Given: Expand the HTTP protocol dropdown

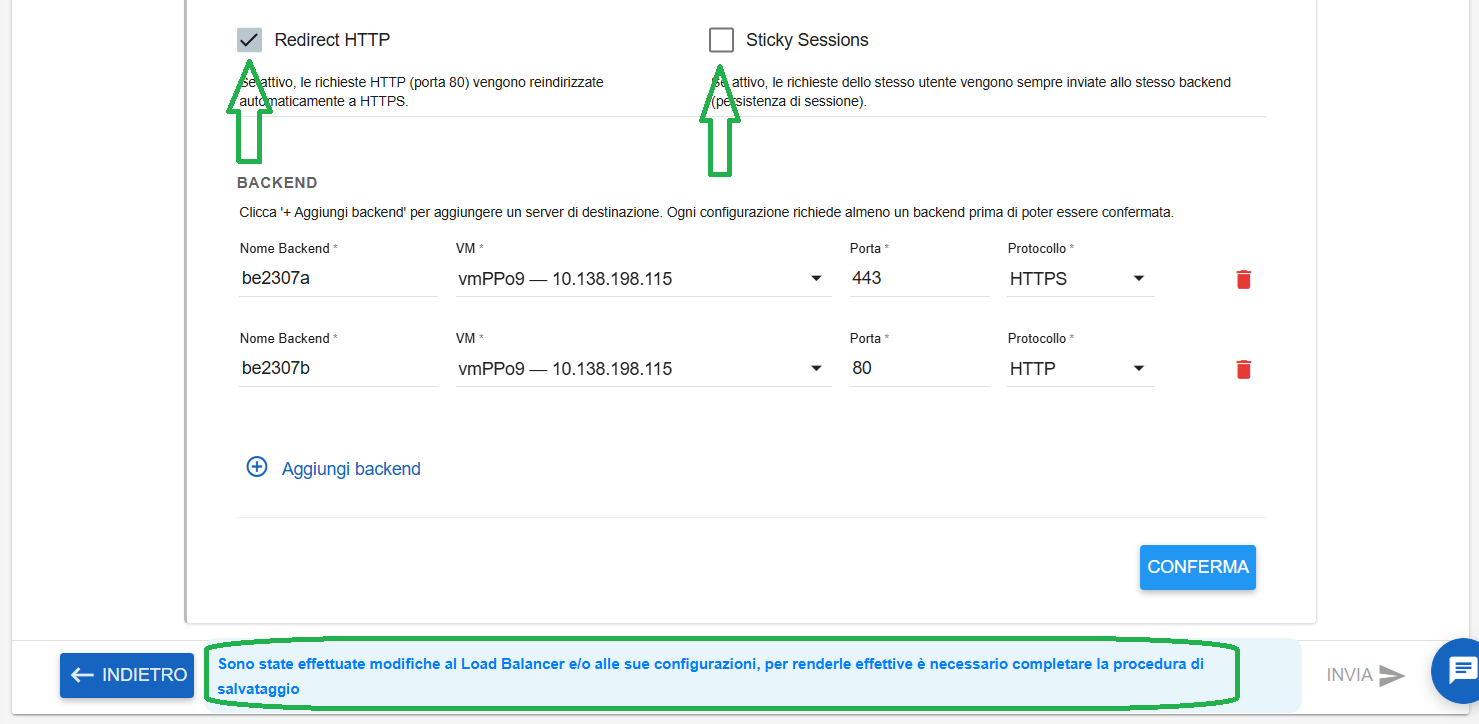Looking at the screenshot, I should 1081,369.
